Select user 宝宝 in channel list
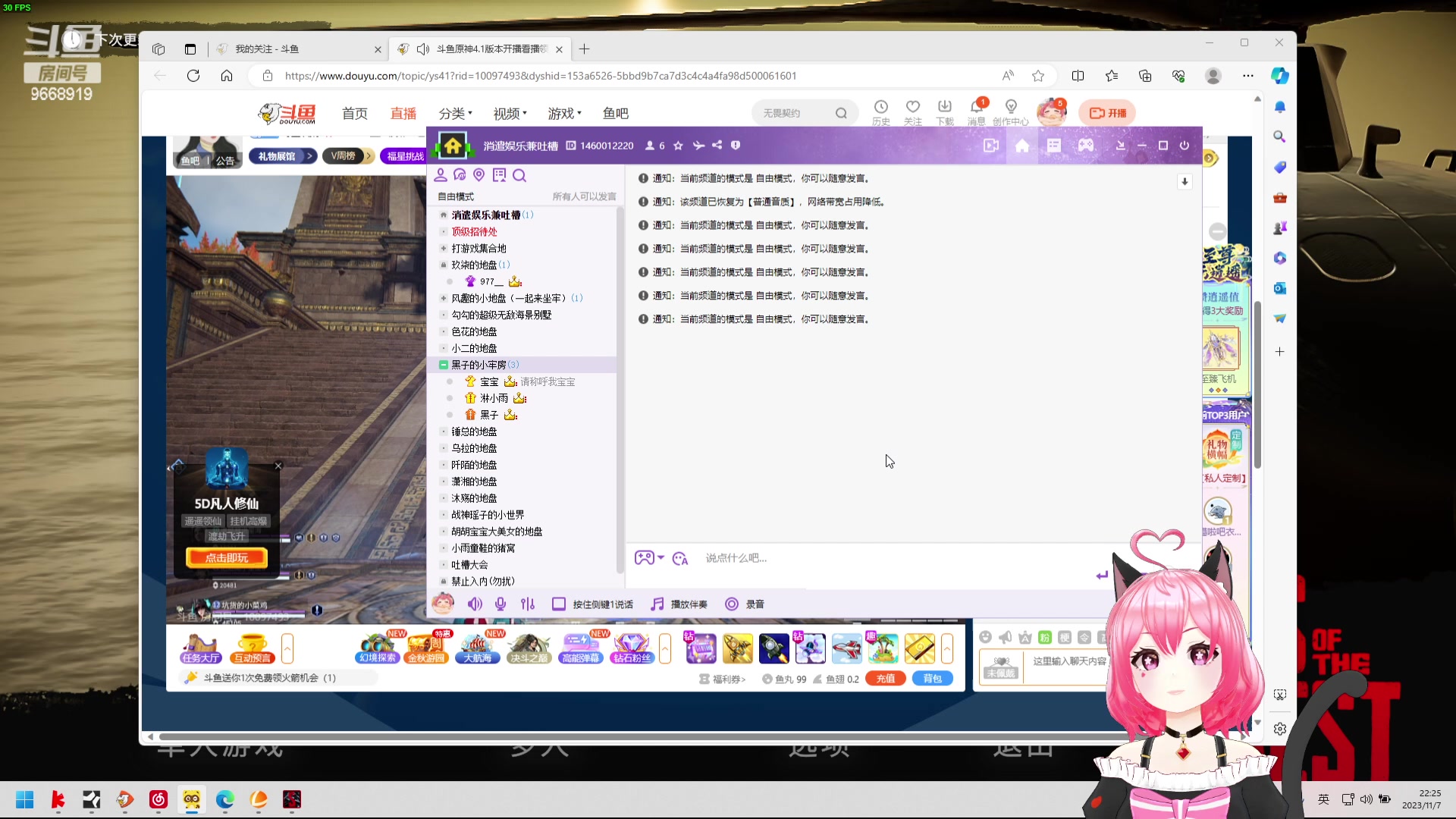Image resolution: width=1456 pixels, height=819 pixels. 489,382
